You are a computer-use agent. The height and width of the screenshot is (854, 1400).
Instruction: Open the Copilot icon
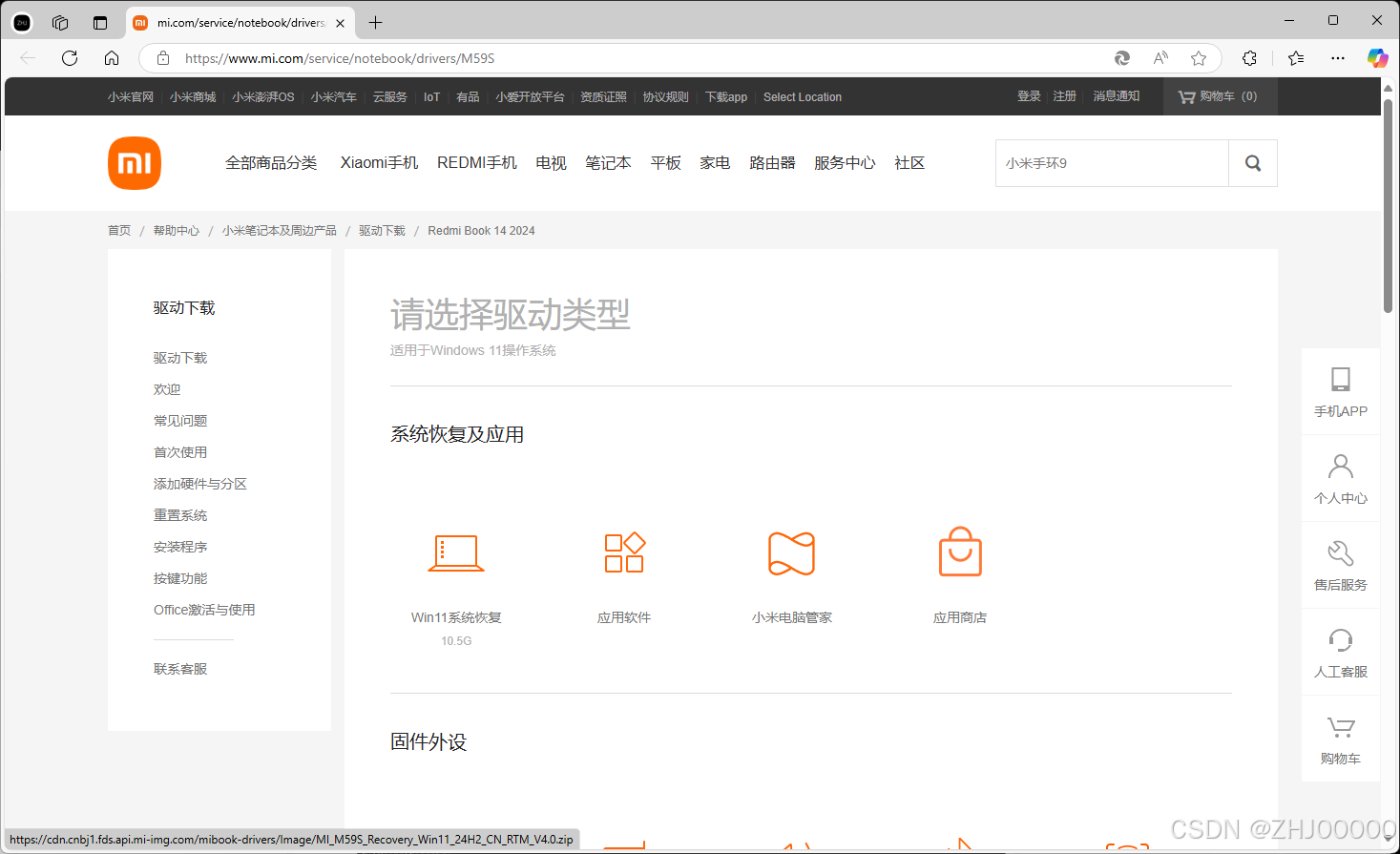(1377, 58)
